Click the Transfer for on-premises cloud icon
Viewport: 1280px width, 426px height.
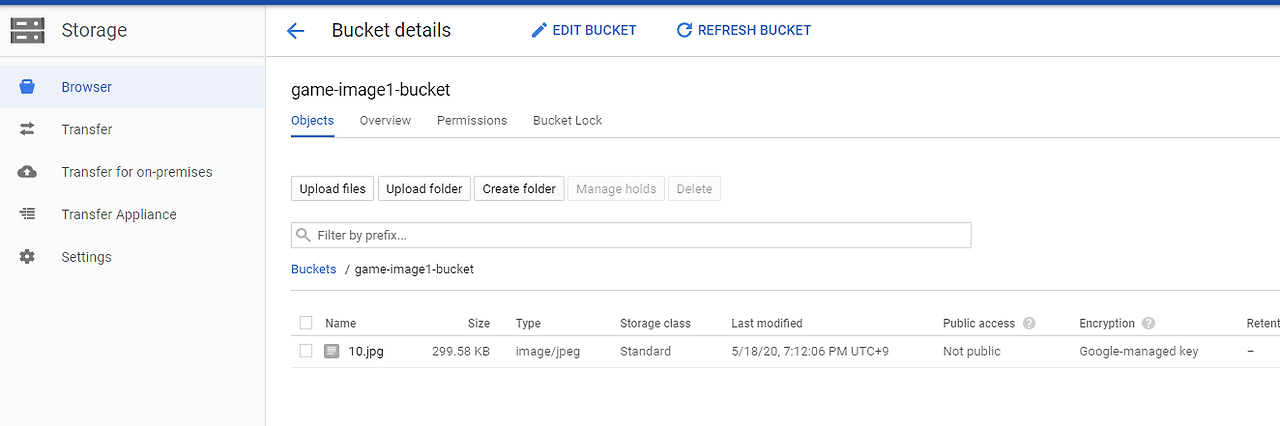coord(27,172)
